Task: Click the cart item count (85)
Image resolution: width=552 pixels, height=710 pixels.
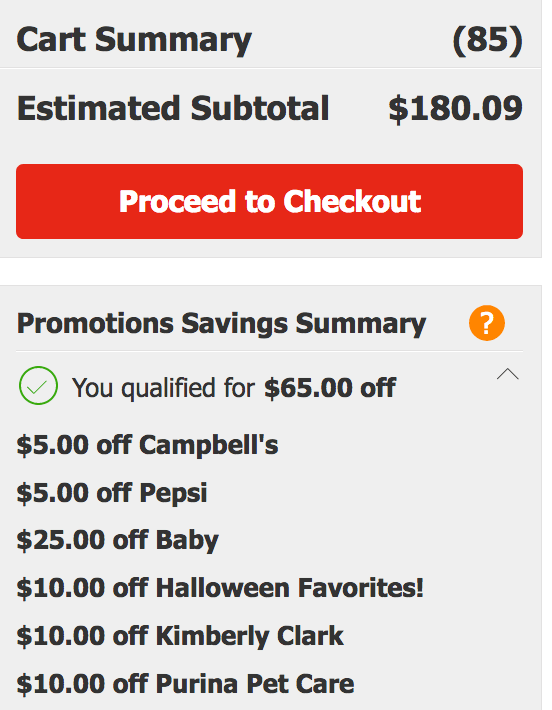Action: [488, 40]
